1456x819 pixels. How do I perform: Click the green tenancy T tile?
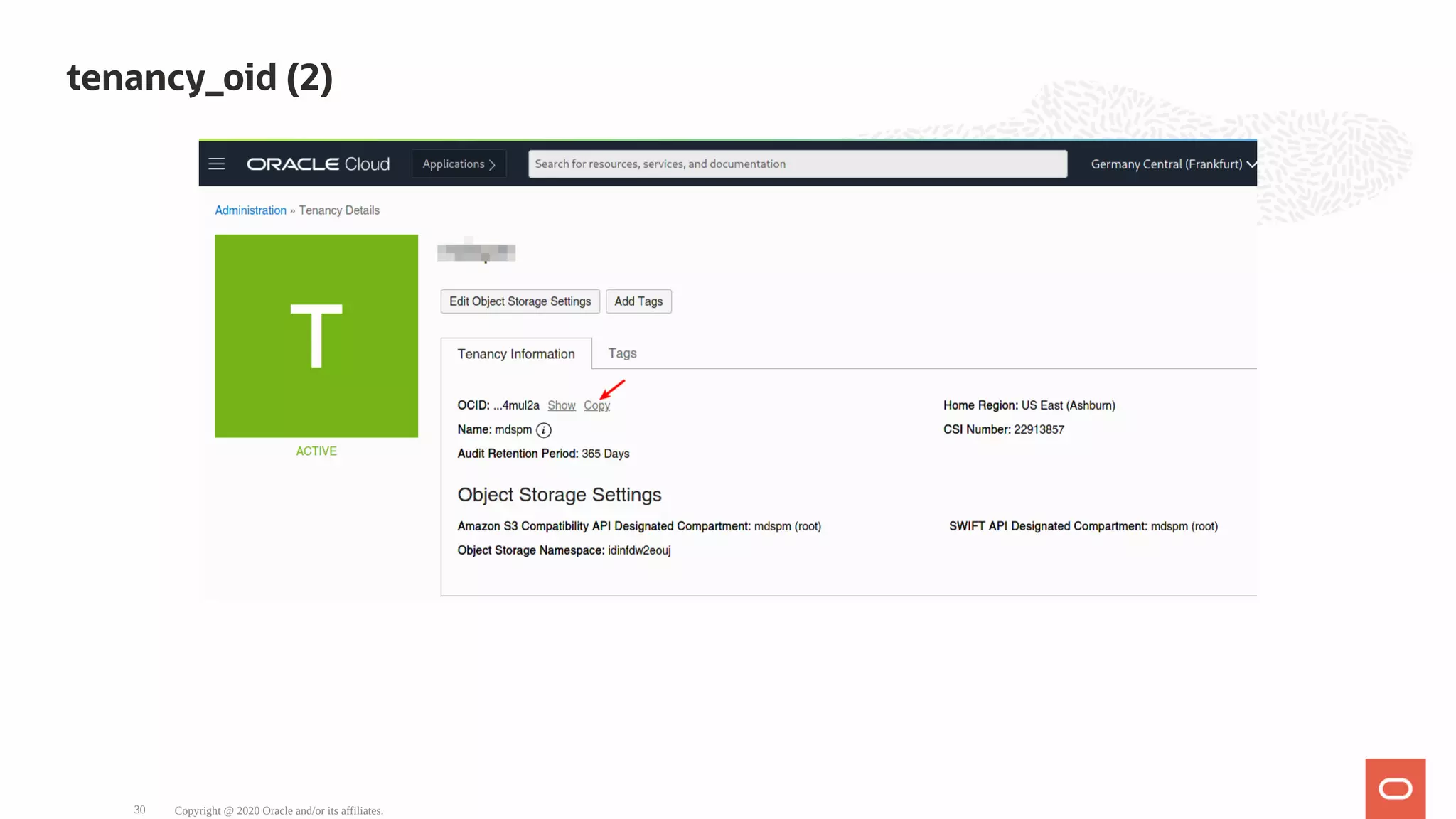(316, 336)
